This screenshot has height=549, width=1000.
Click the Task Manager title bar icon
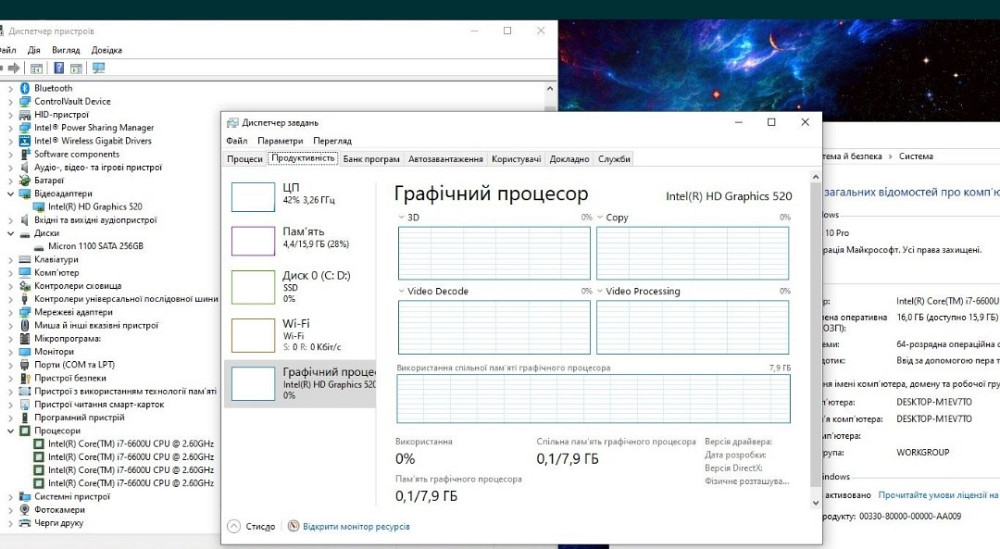pyautogui.click(x=233, y=122)
